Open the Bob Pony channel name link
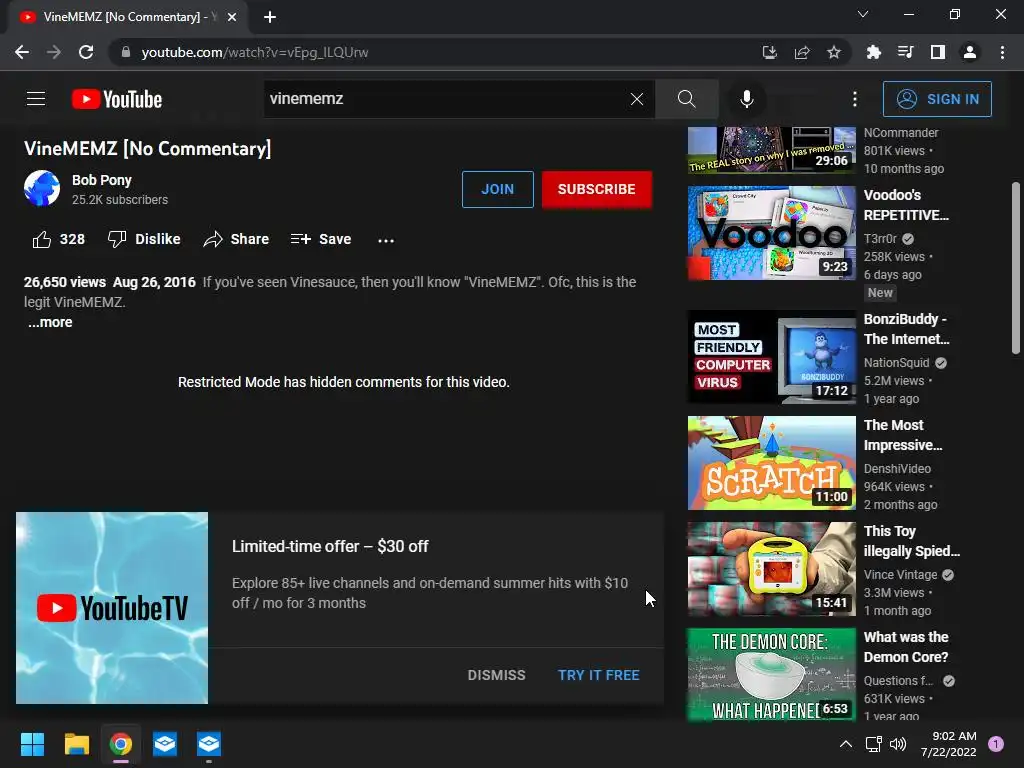Viewport: 1024px width, 768px height. 102,180
